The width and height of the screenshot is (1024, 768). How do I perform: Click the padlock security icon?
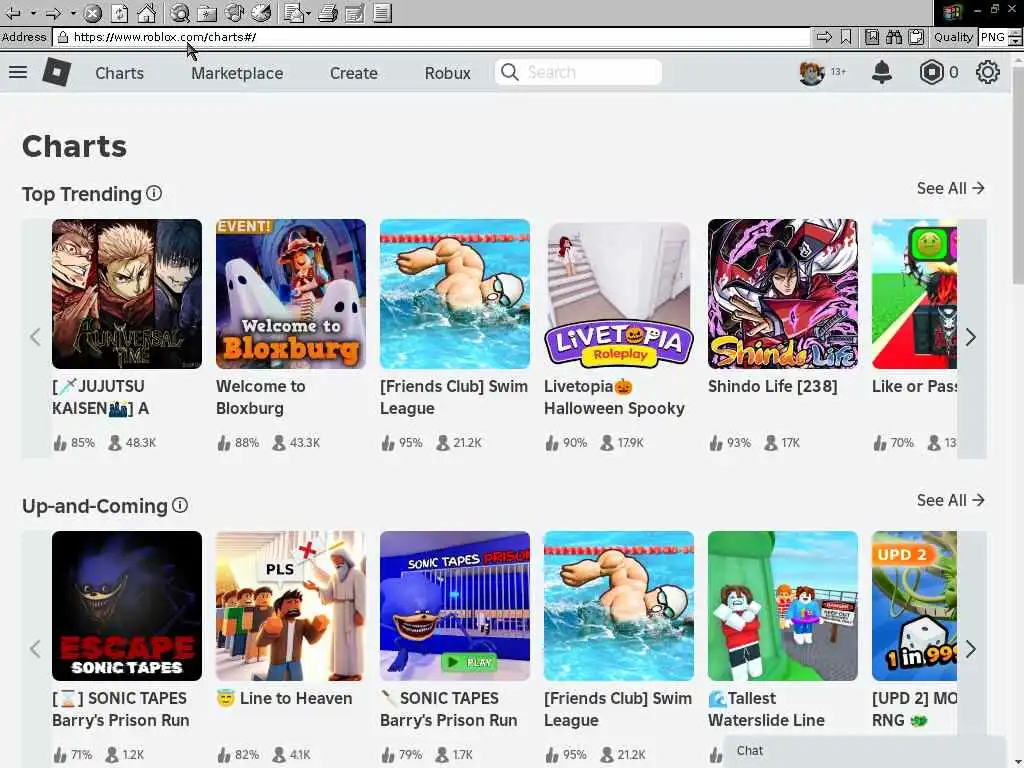point(63,37)
